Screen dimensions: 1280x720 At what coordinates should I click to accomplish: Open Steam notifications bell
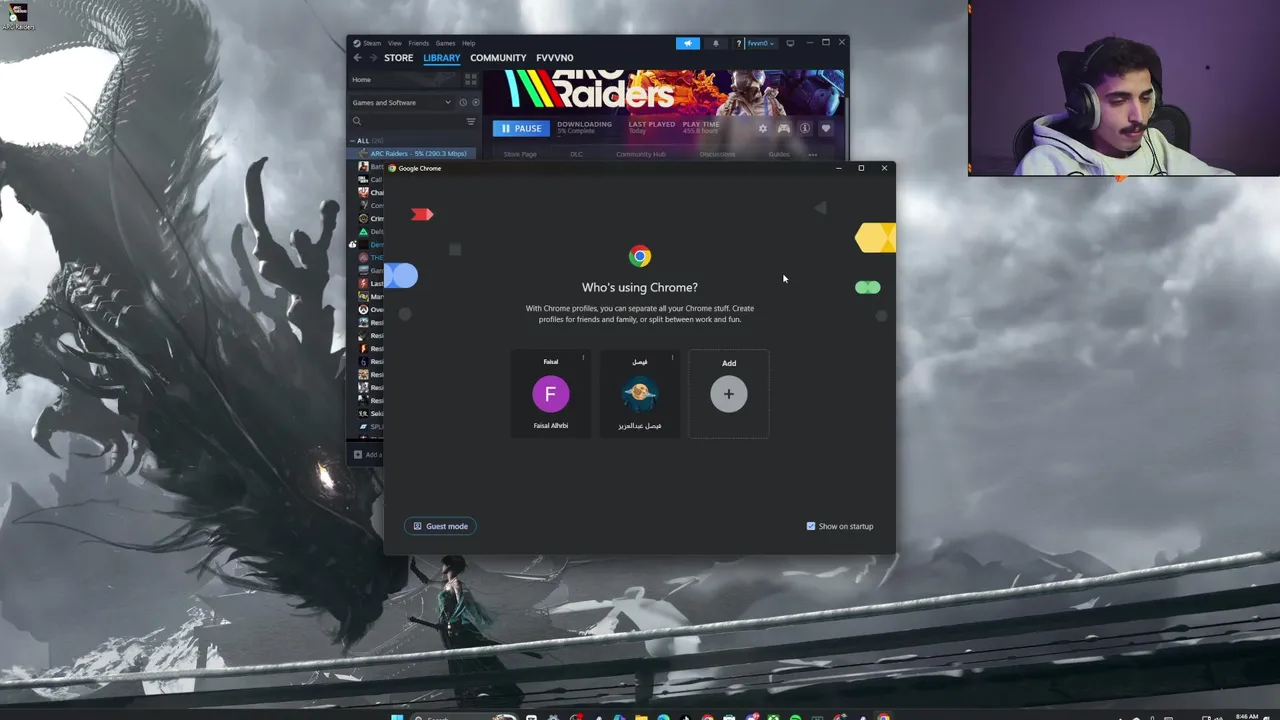pos(715,43)
